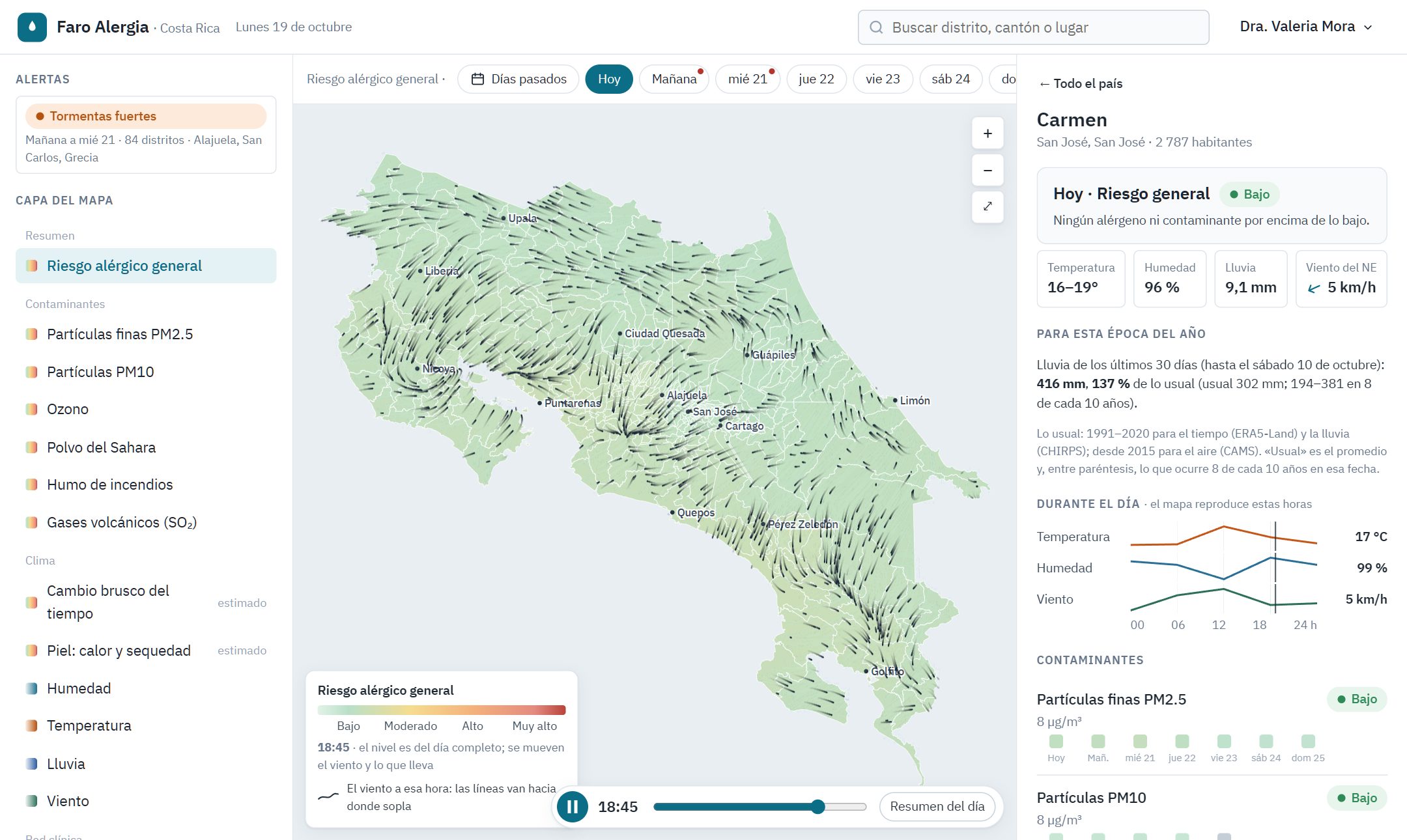Switch to the sáb 24 day tab
Viewport: 1407px width, 840px height.
coord(950,79)
